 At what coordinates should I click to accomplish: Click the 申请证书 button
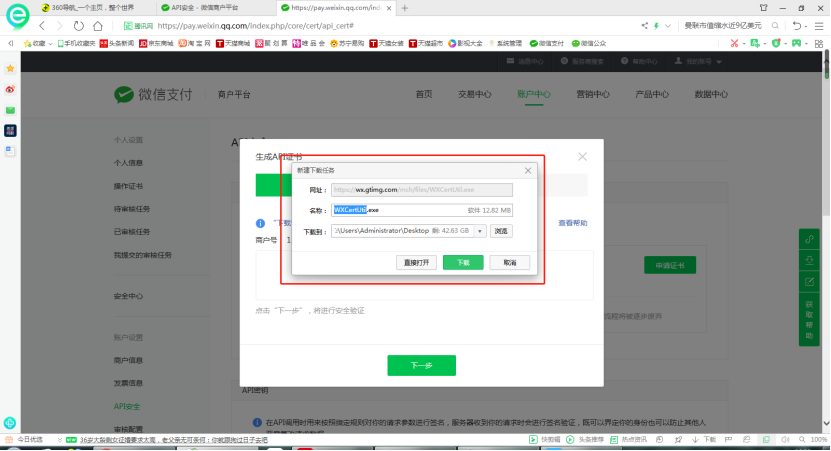pyautogui.click(x=670, y=265)
